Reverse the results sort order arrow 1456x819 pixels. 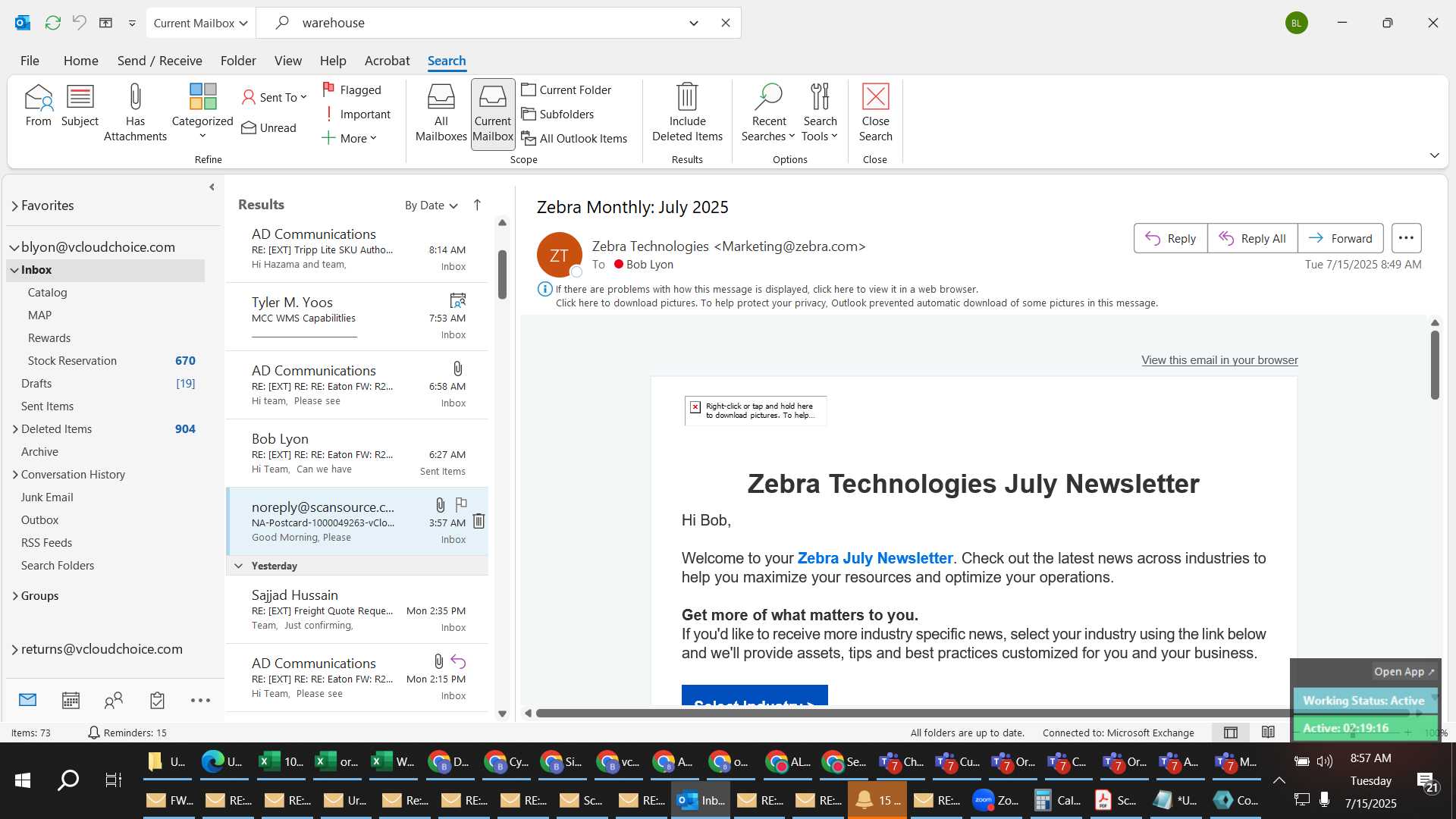(477, 206)
